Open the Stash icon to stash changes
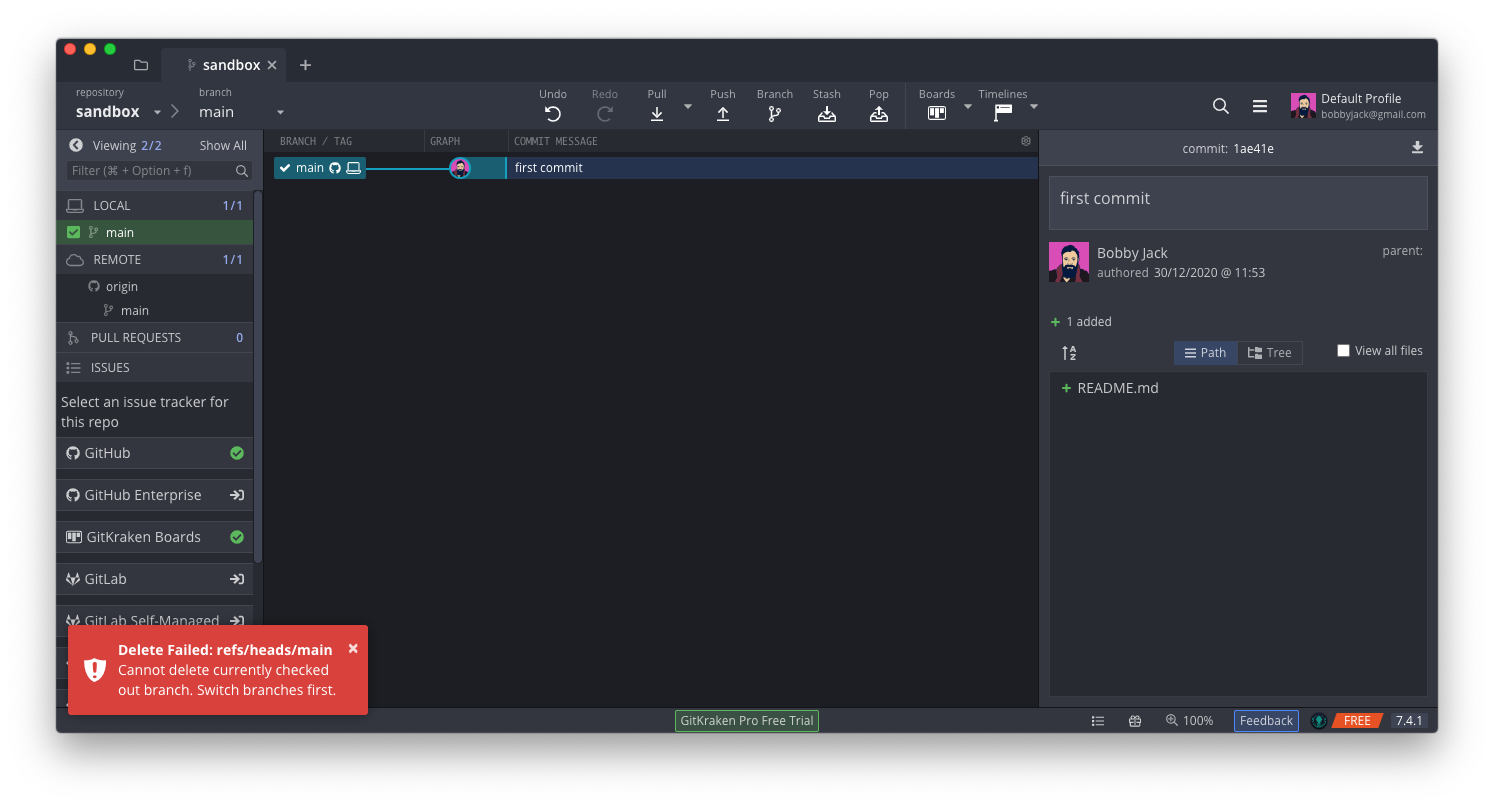The height and width of the screenshot is (807, 1494). 826,113
